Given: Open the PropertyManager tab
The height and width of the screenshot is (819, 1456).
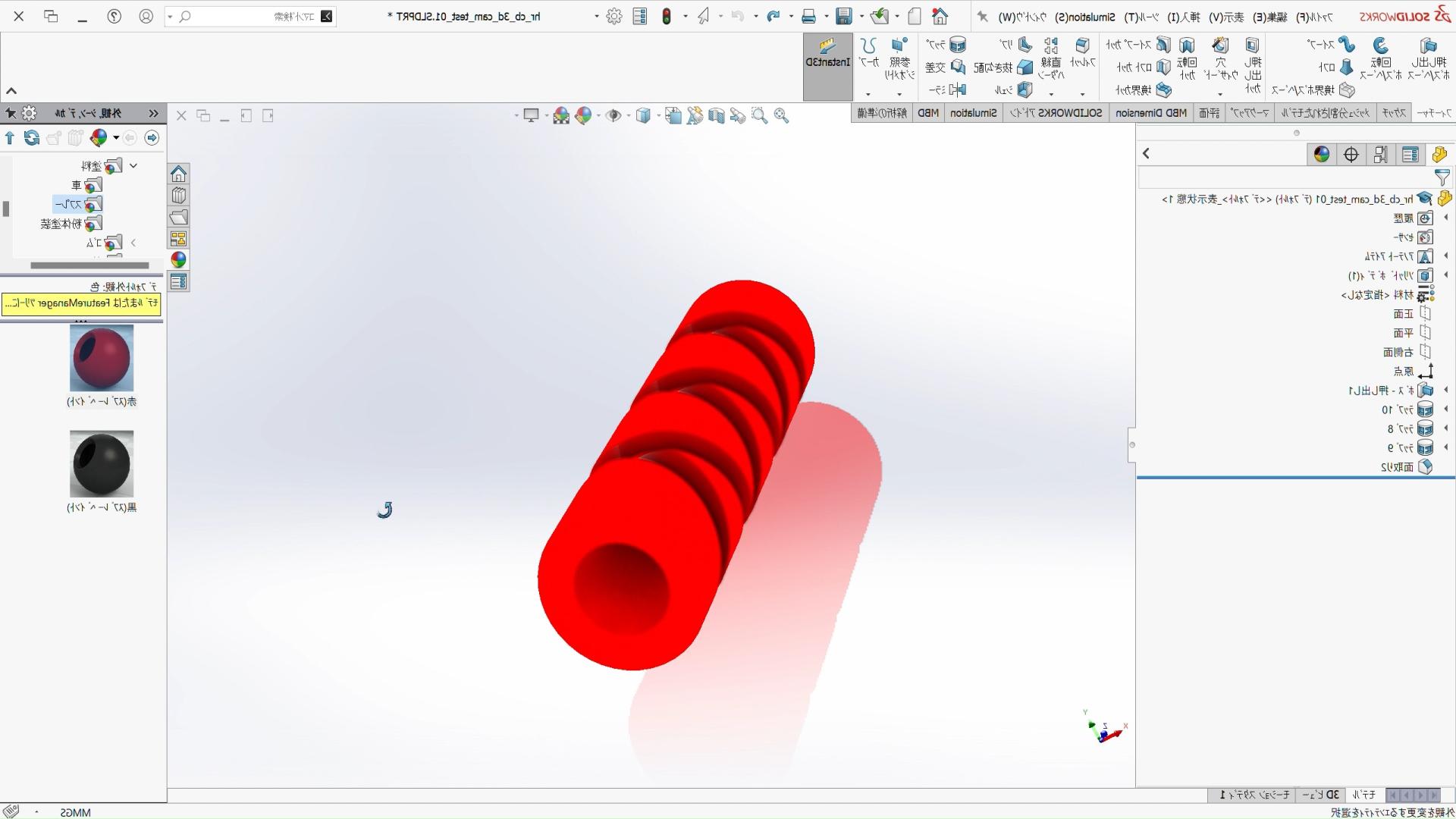Looking at the screenshot, I should click(x=1410, y=154).
